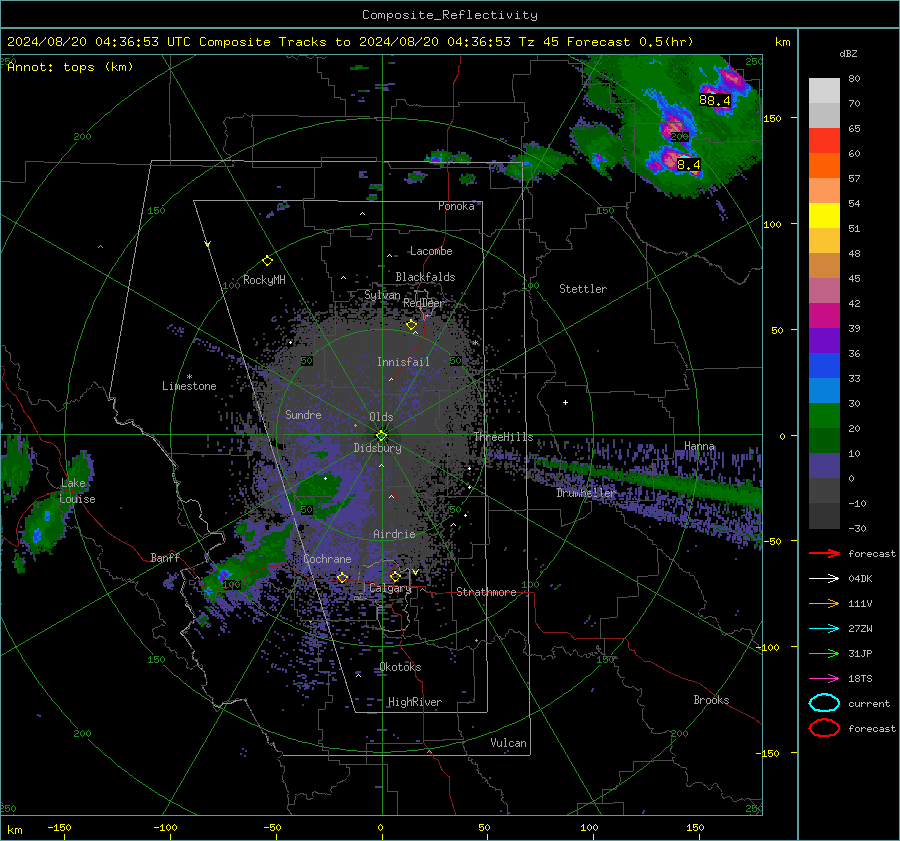Screen dimensions: 900x841
Task: Click the Banff town label
Action: pyautogui.click(x=165, y=557)
